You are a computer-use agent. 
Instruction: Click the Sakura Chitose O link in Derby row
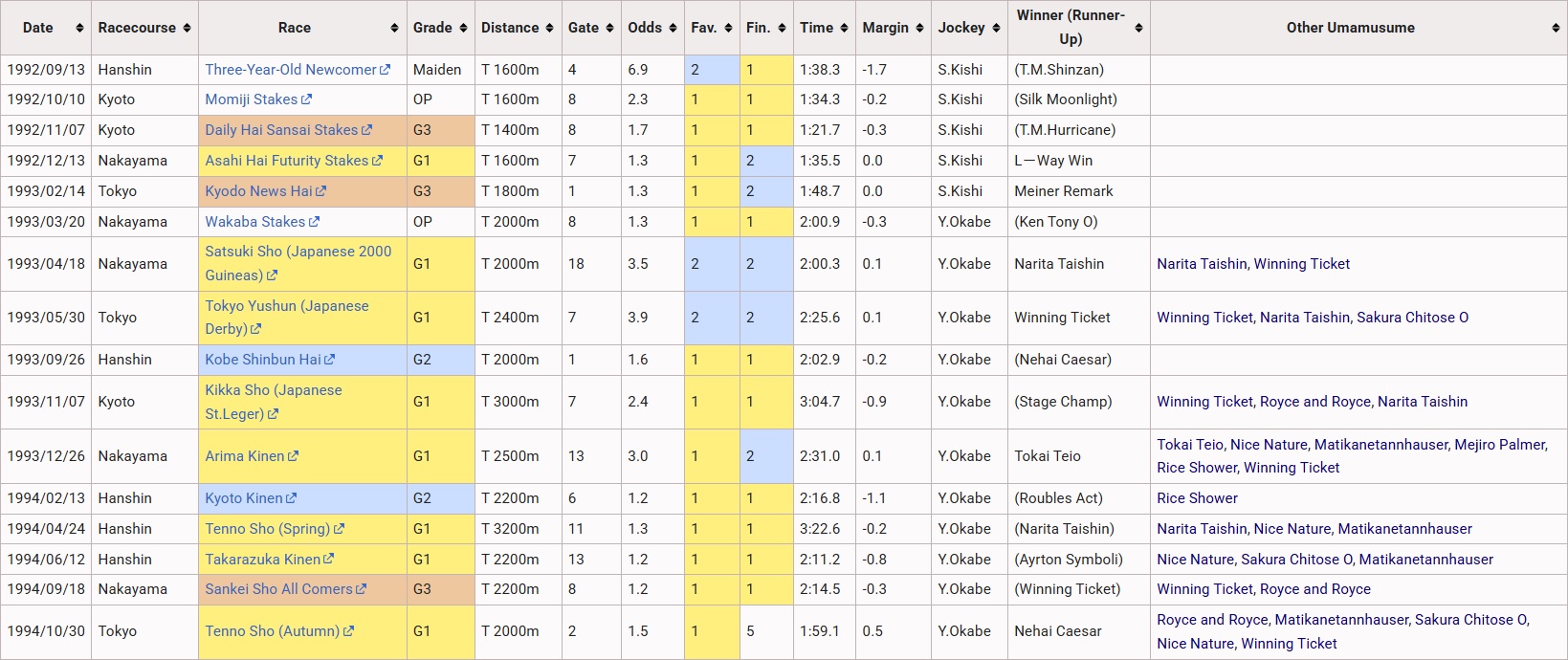pos(1413,318)
